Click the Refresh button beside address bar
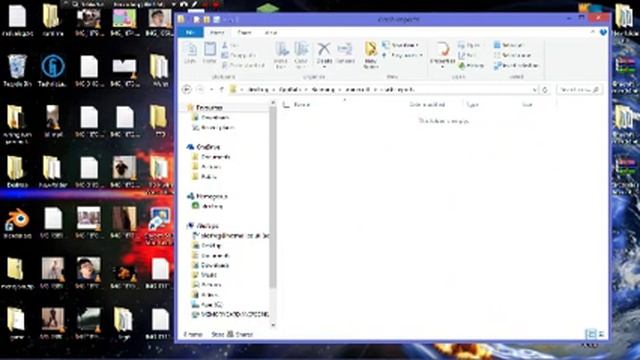The width and height of the screenshot is (640, 360). [544, 89]
